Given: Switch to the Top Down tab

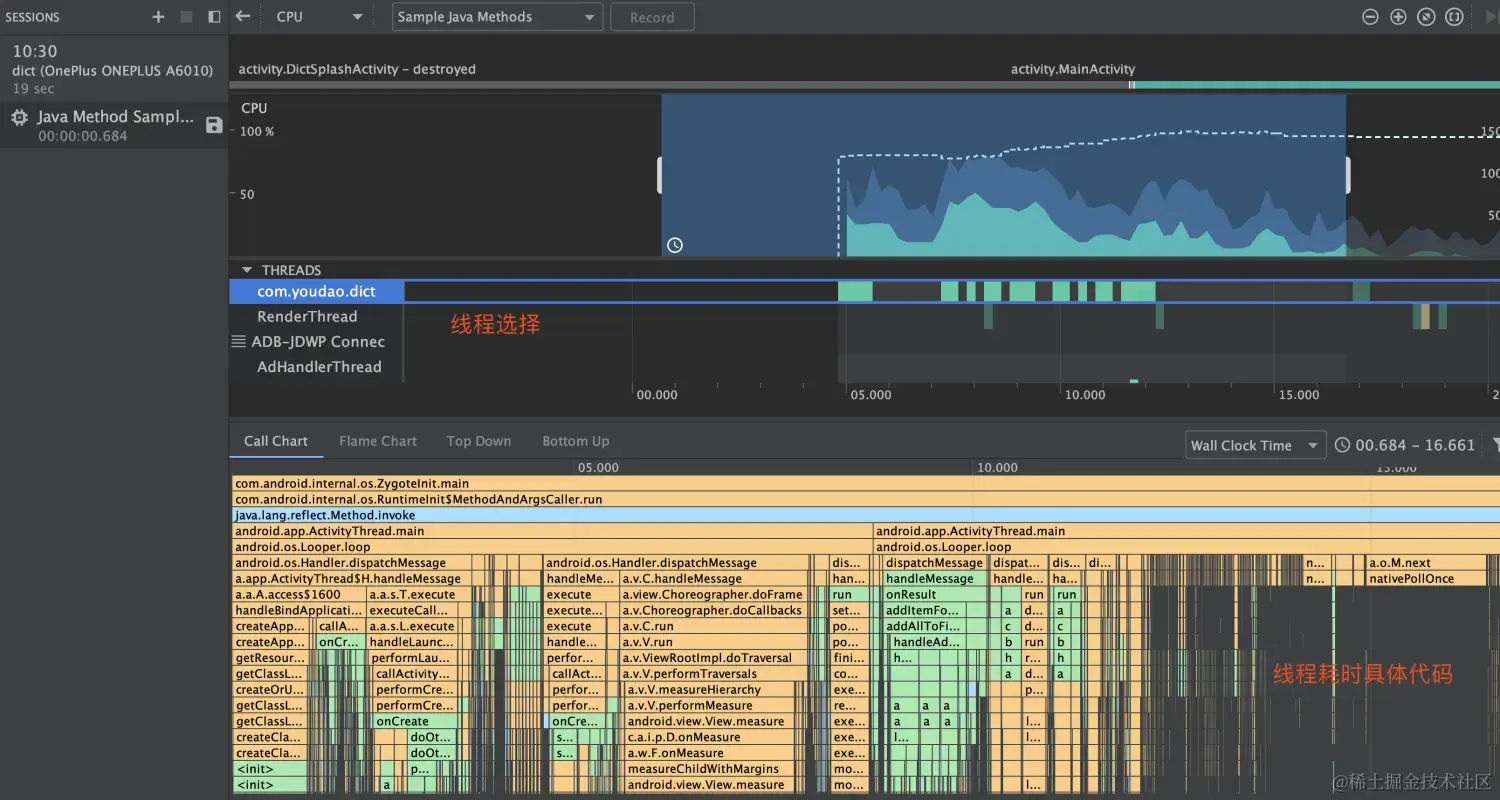Looking at the screenshot, I should pos(479,441).
